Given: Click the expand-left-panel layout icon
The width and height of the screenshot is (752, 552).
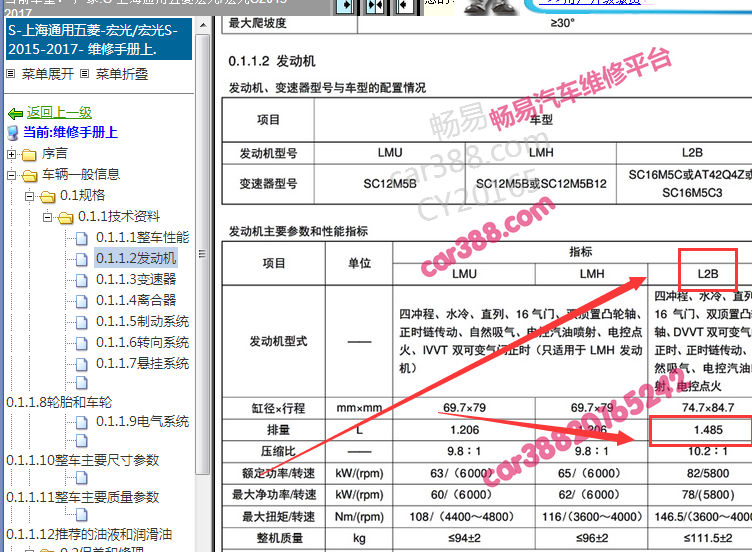Looking at the screenshot, I should click(x=345, y=6).
